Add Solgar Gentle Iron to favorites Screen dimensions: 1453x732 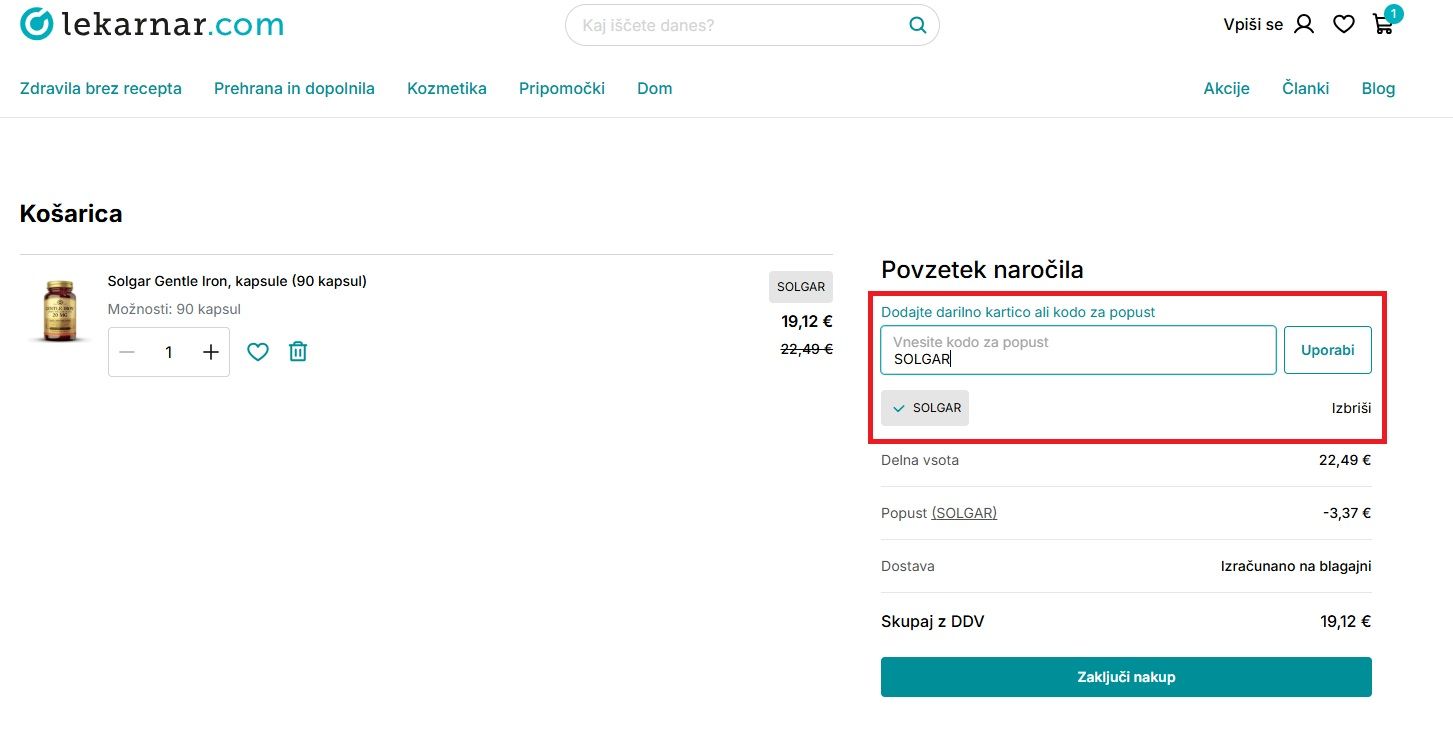[258, 352]
